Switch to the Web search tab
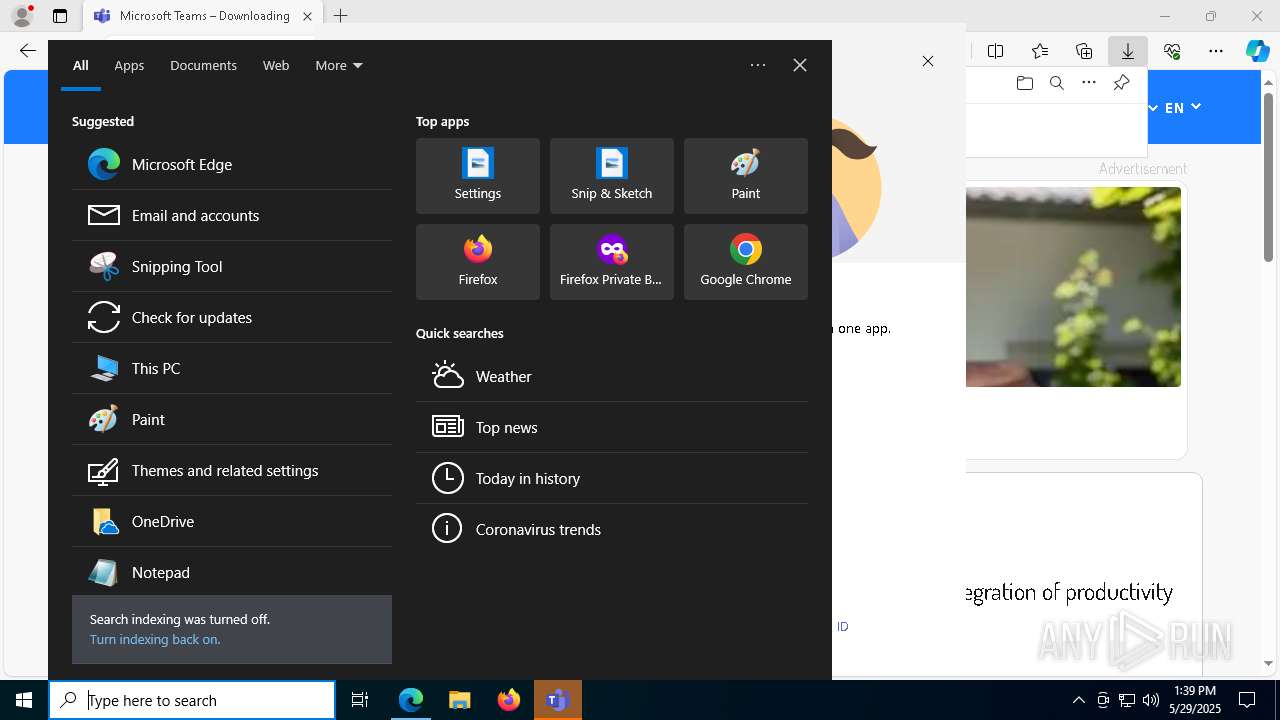 pyautogui.click(x=276, y=65)
